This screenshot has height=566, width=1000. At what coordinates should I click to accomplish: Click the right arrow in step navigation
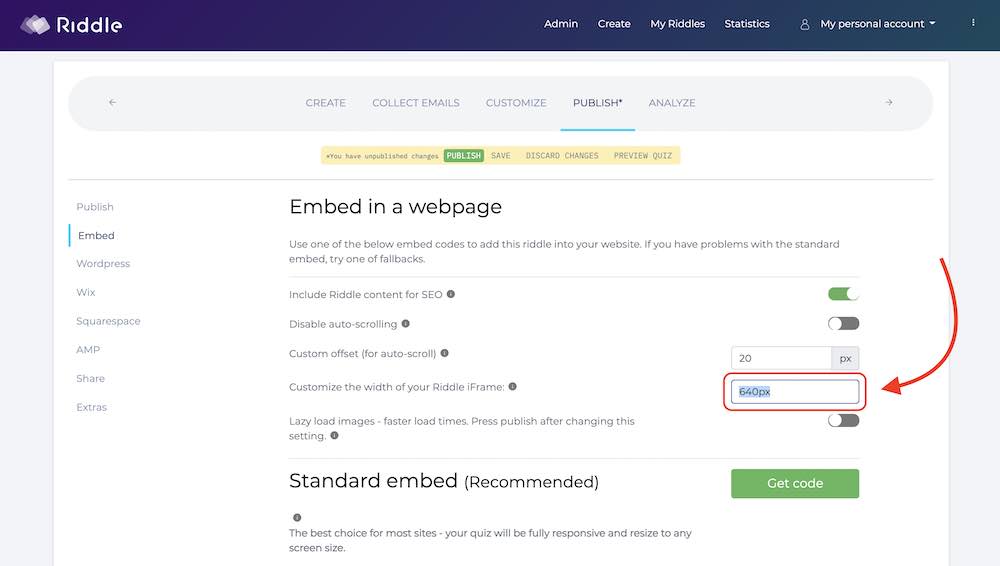coord(888,102)
